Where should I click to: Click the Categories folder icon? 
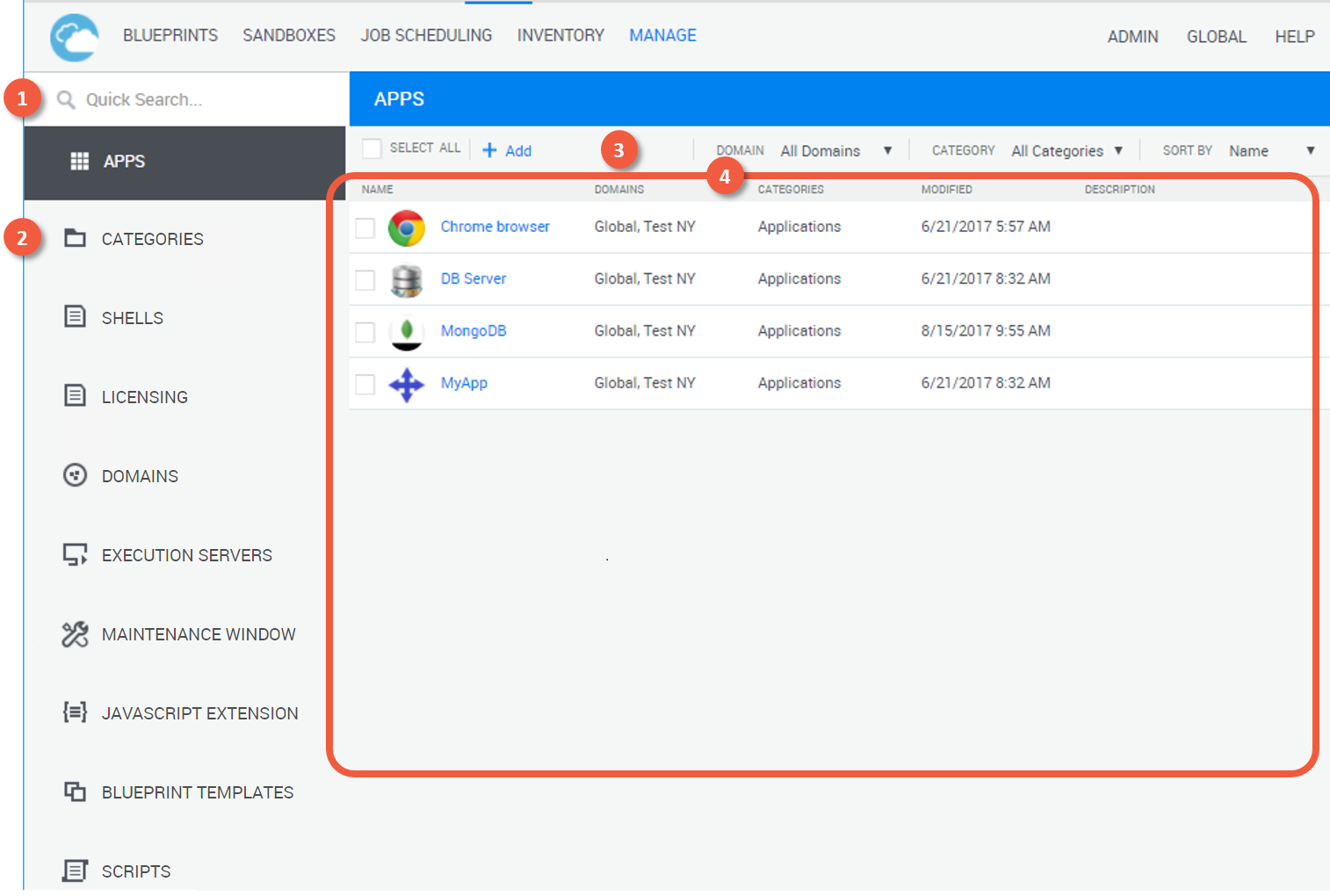(76, 238)
